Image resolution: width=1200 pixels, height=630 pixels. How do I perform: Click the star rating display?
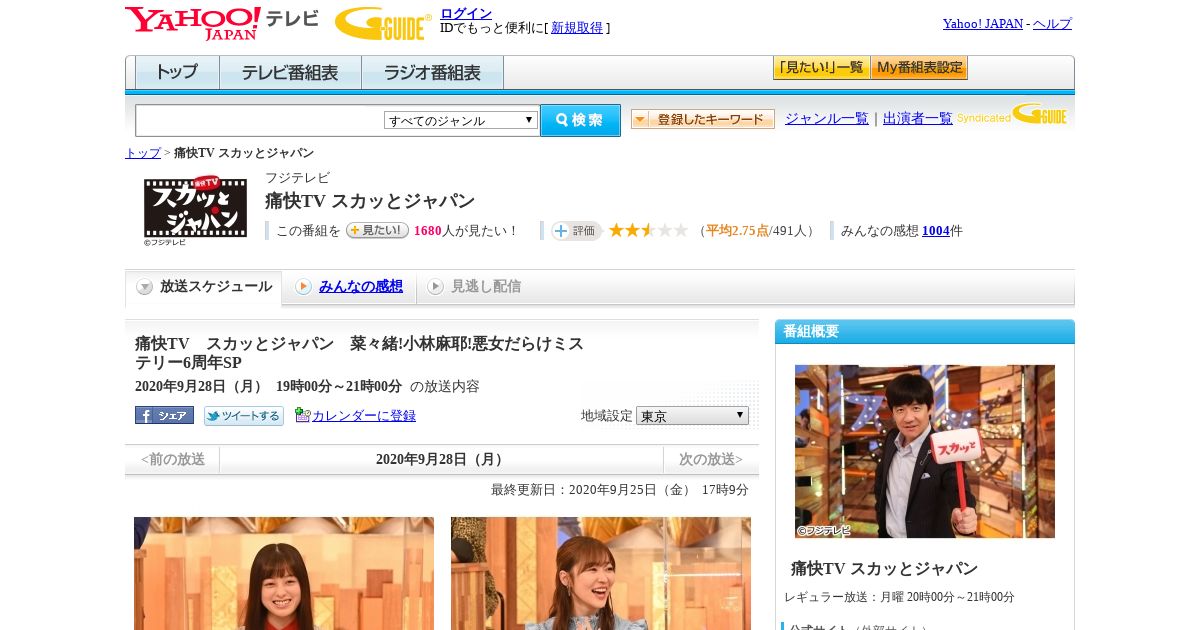[648, 230]
